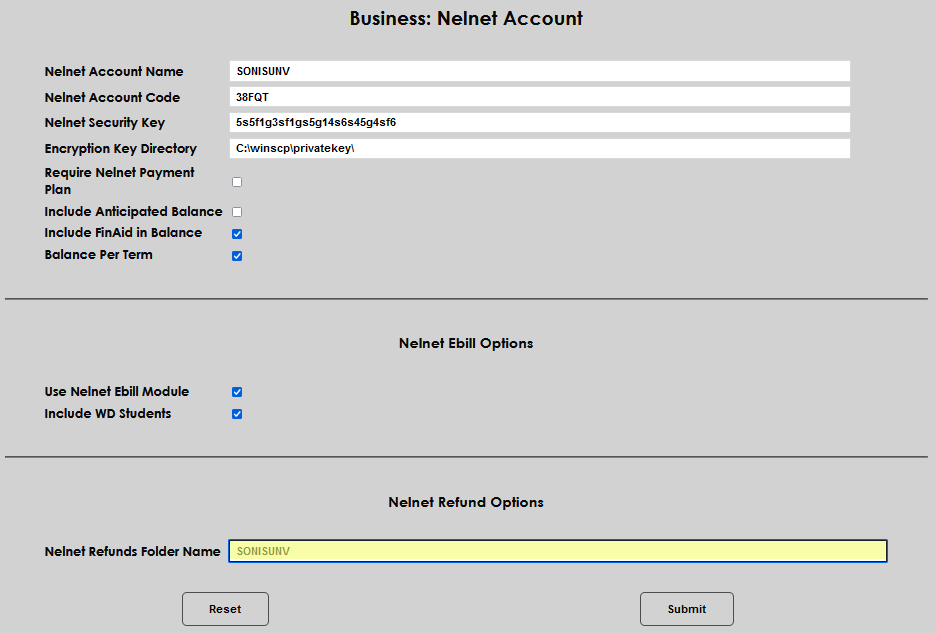
Task: Click the Require Nelnet Payment Plan label
Action: (x=119, y=181)
